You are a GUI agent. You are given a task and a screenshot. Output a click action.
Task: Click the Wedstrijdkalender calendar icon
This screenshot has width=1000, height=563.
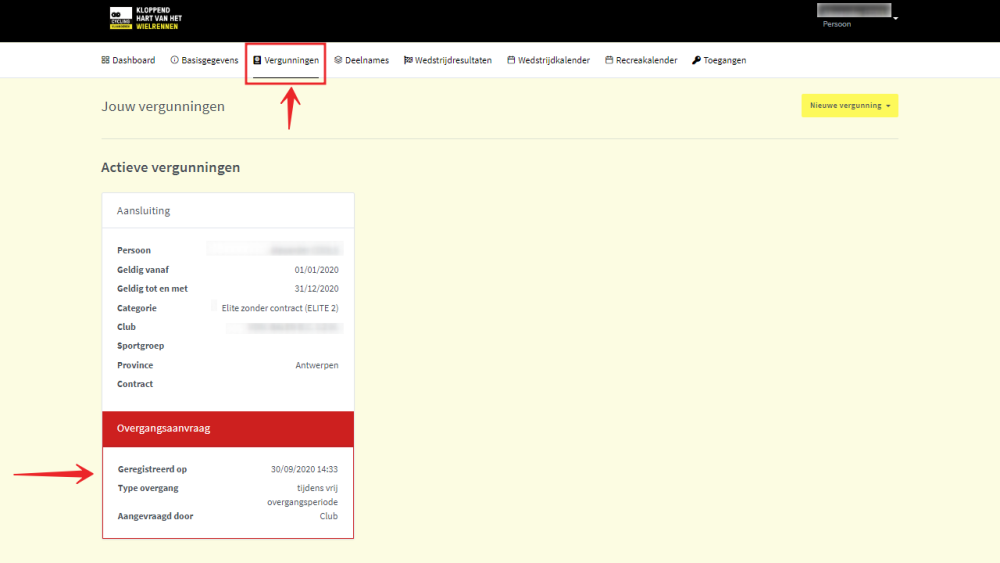click(511, 60)
